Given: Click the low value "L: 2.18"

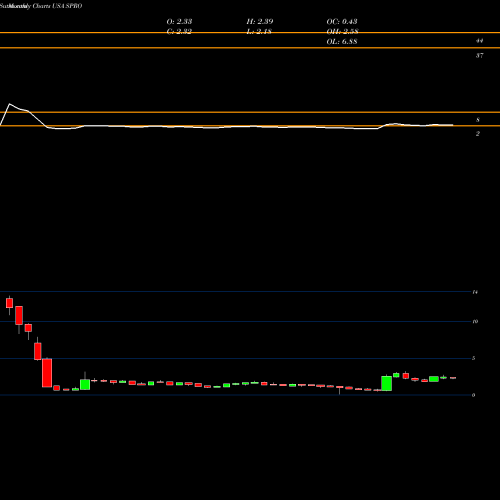Looking at the screenshot, I should coord(260,31).
